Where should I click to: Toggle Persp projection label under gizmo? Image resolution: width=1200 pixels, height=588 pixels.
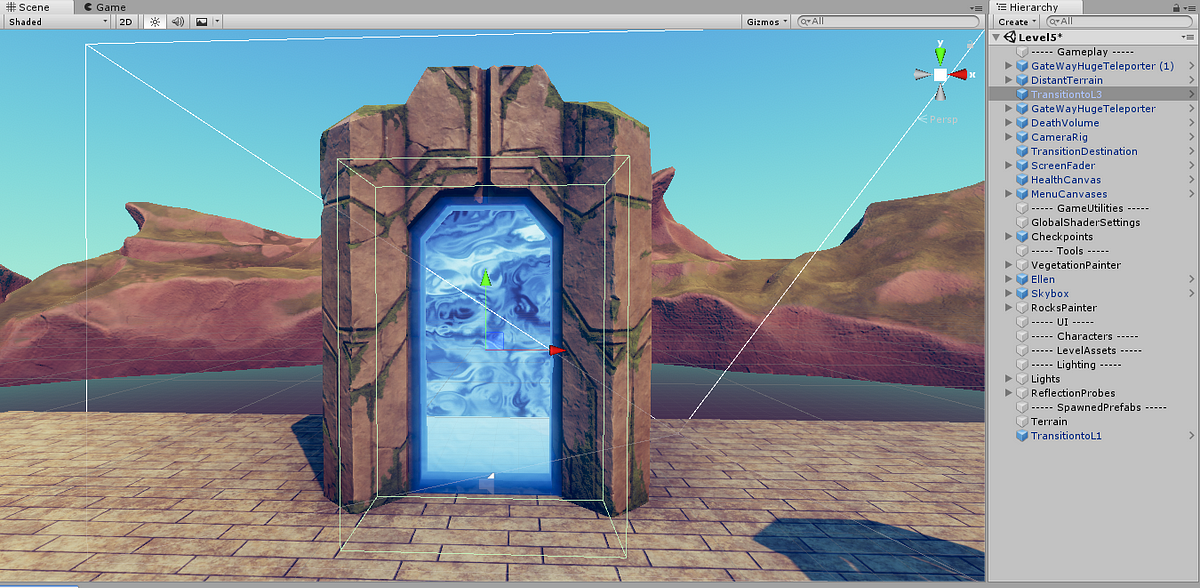(x=938, y=119)
